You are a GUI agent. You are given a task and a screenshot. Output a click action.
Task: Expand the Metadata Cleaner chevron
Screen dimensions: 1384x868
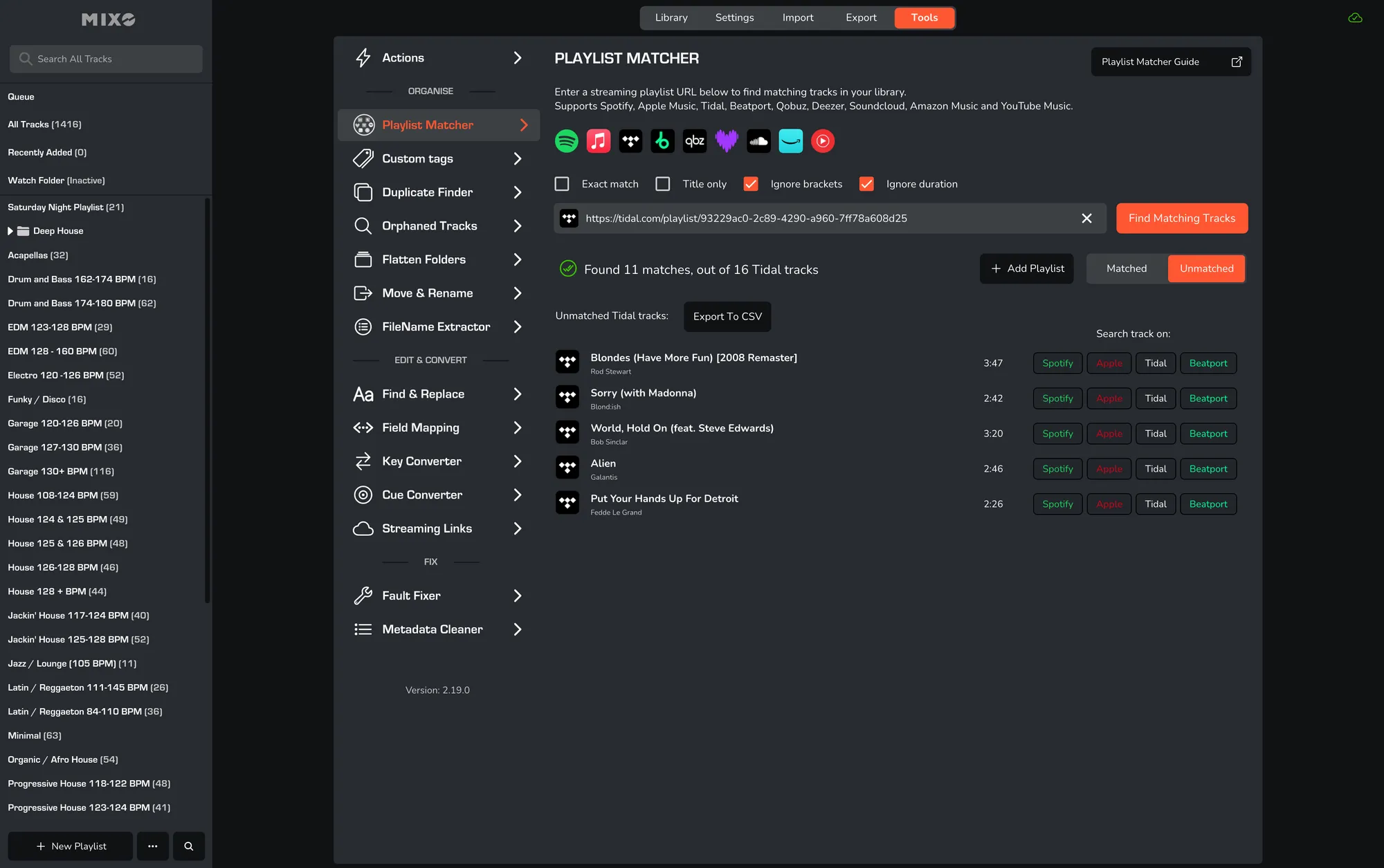518,629
